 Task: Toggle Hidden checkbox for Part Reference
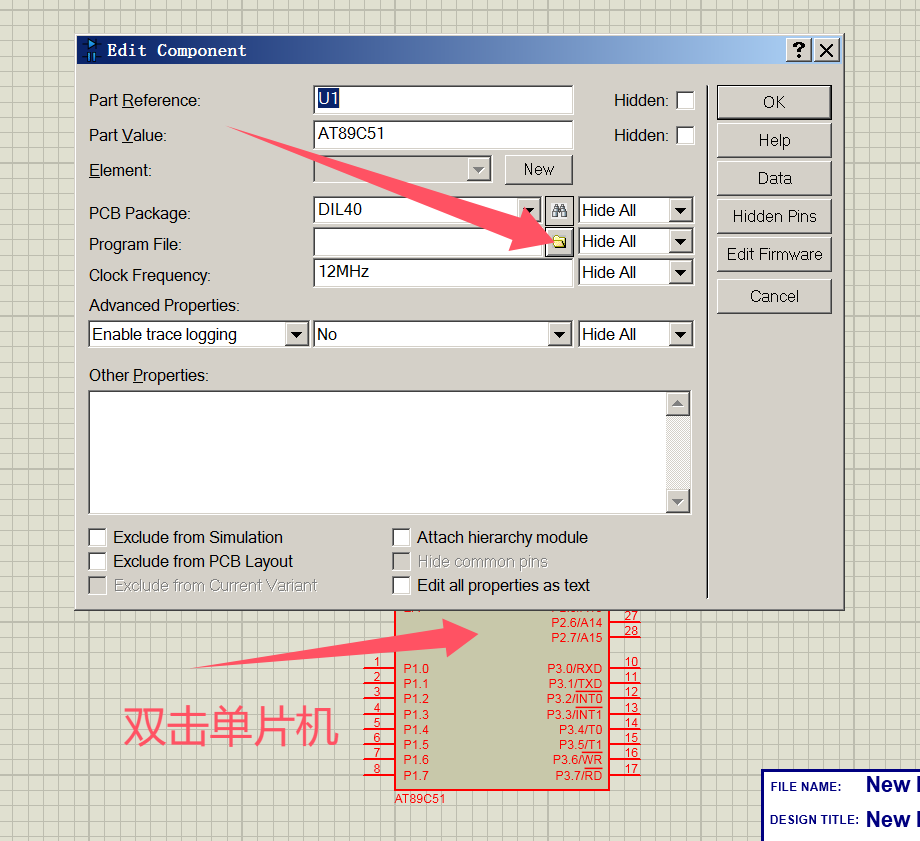(685, 100)
